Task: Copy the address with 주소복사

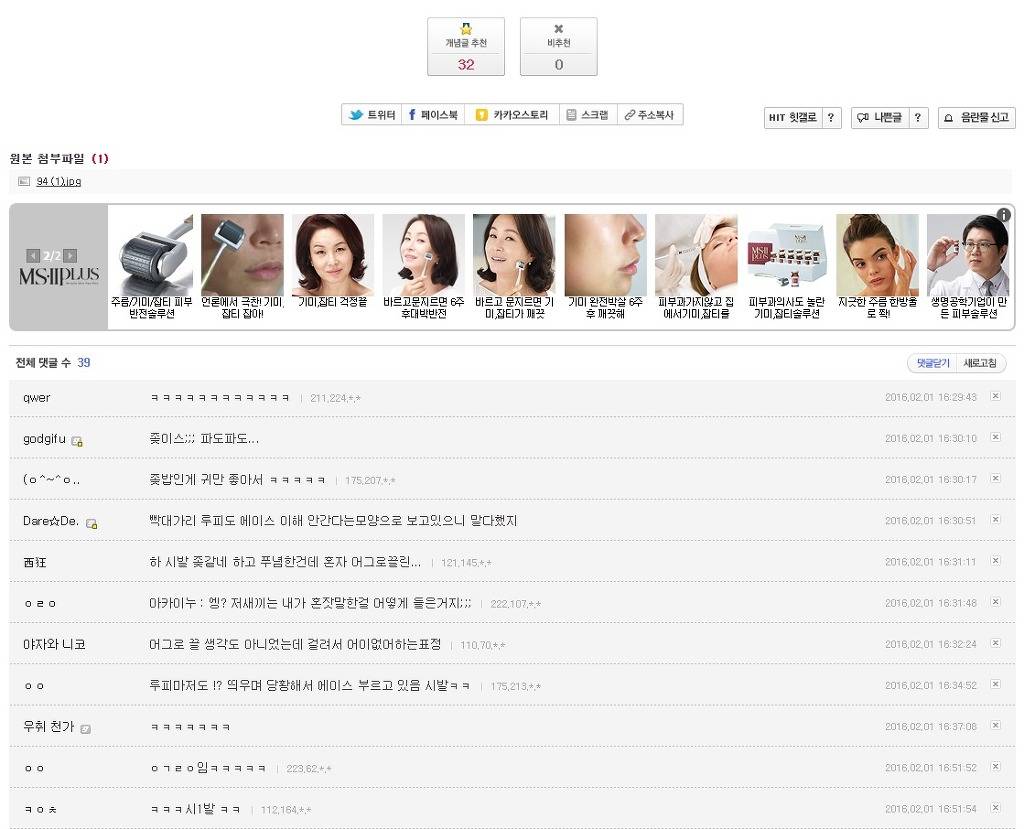Action: pos(649,115)
